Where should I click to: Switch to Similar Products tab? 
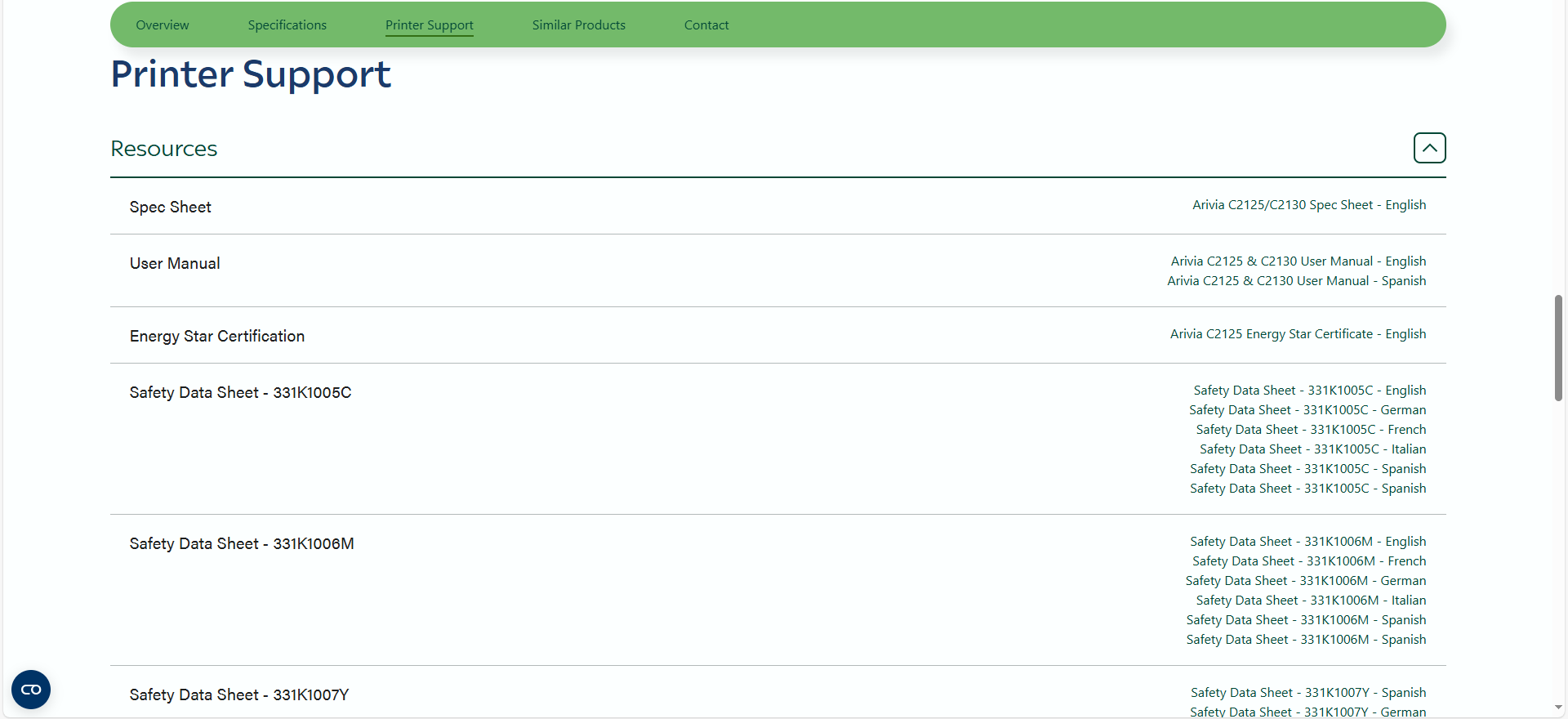click(x=579, y=25)
